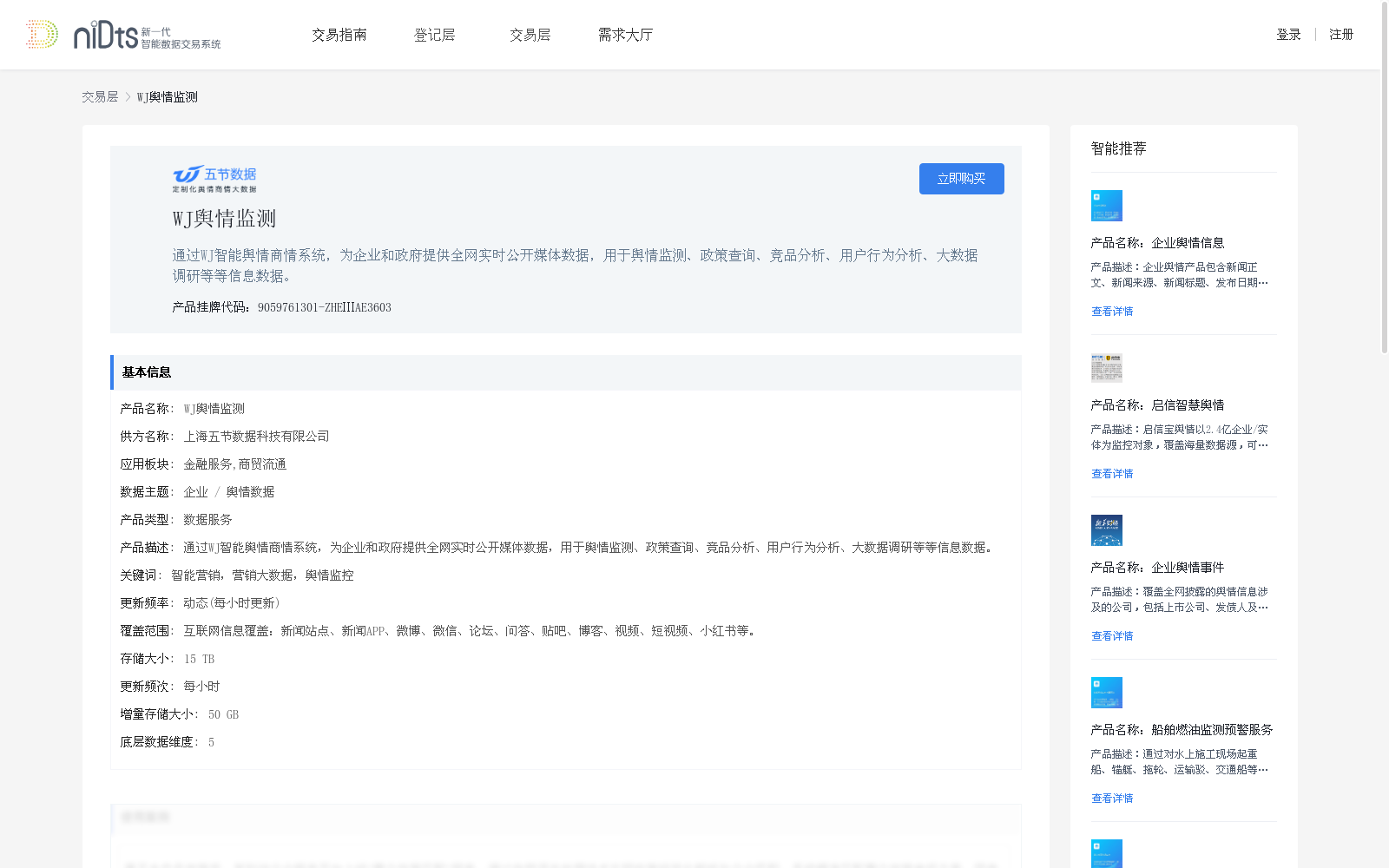Viewport: 1389px width, 868px height.
Task: Click the 立即购买 button
Action: [962, 179]
